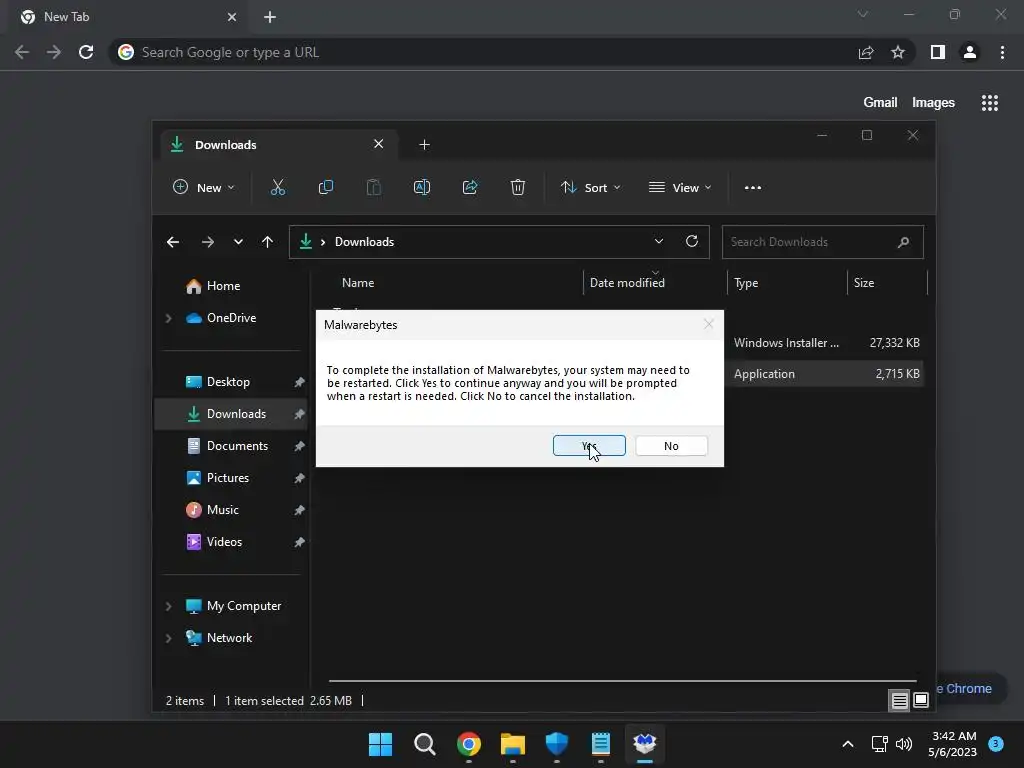Viewport: 1024px width, 768px height.
Task: Open the Google apps grid
Action: [x=990, y=103]
